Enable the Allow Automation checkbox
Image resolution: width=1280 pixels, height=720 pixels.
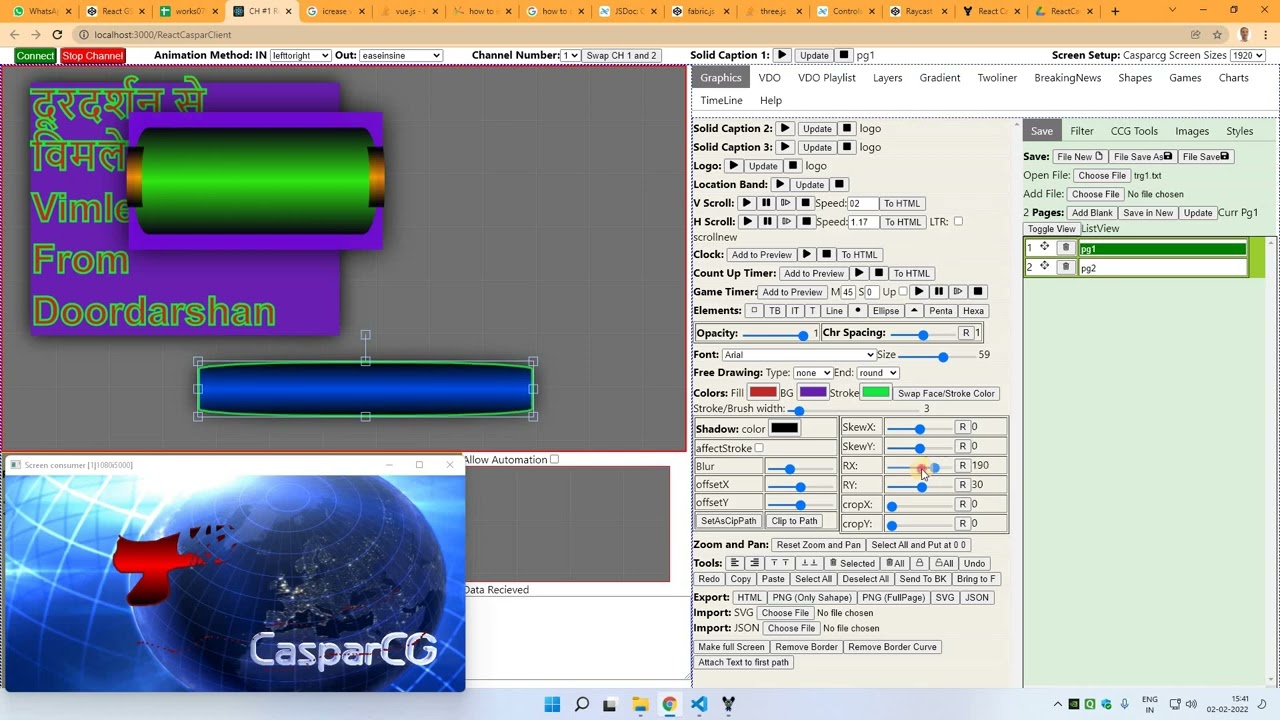click(x=554, y=459)
